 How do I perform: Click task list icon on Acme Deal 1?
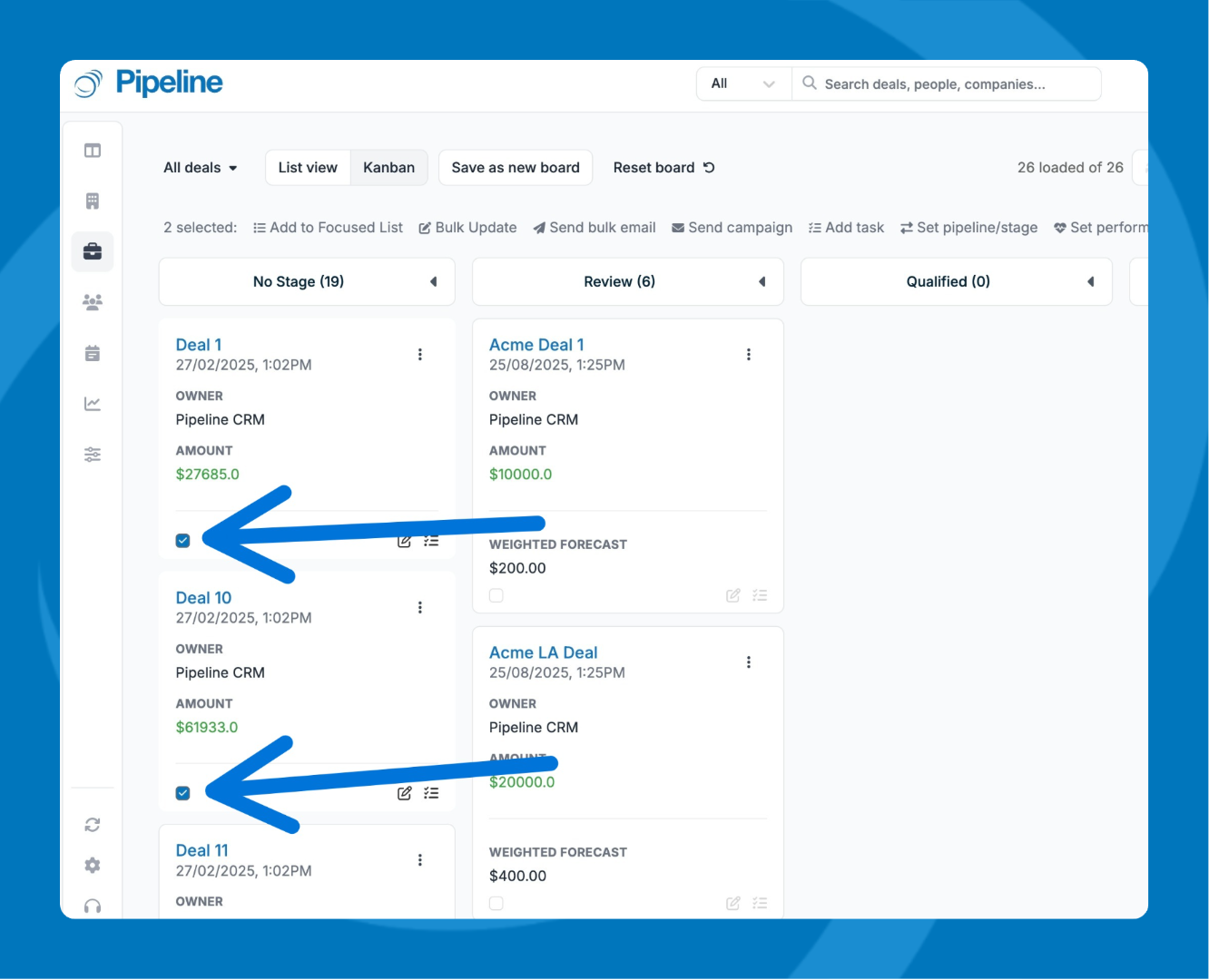760,595
